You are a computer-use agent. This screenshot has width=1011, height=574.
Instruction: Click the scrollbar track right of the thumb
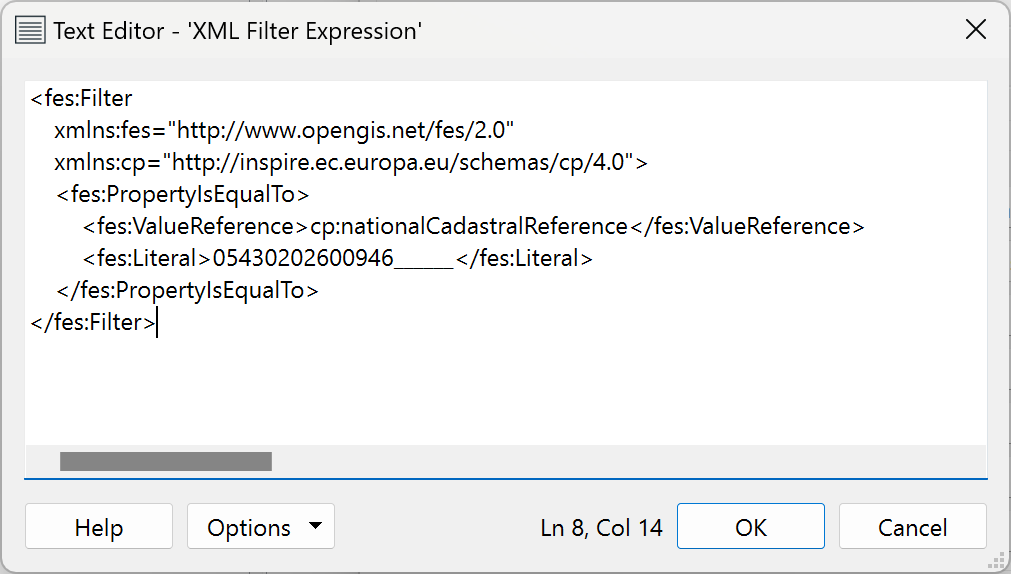pos(629,461)
